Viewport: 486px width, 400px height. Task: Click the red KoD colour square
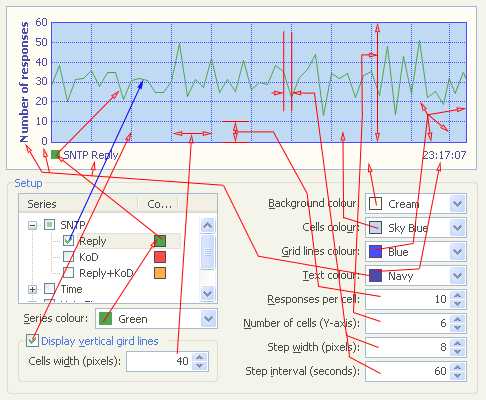pyautogui.click(x=160, y=257)
